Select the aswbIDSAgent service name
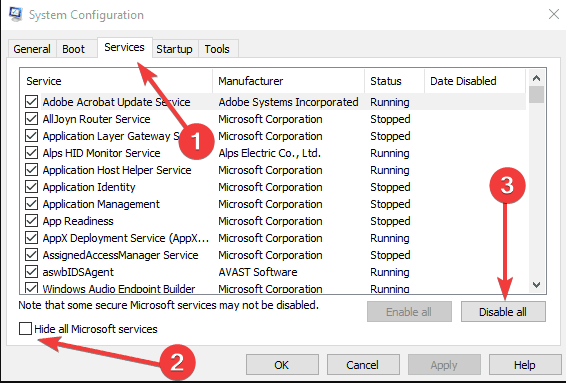This screenshot has height=383, width=566. pos(78,272)
